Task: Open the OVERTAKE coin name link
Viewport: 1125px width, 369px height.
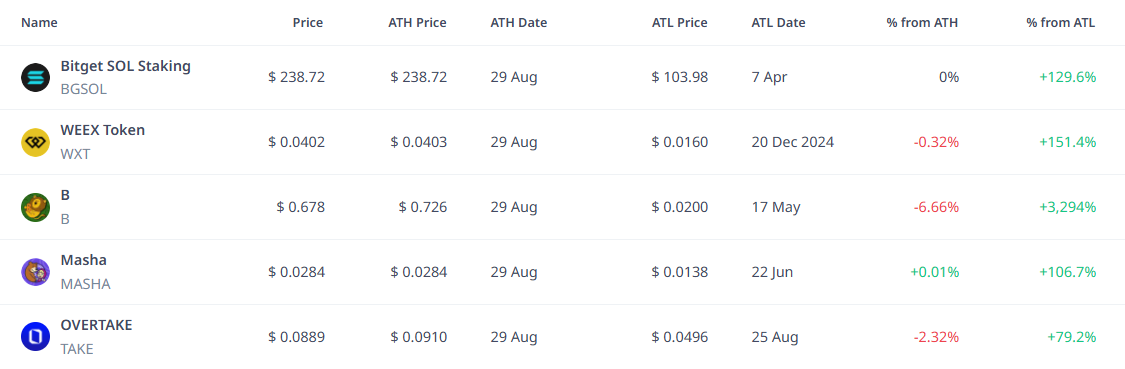Action: (x=97, y=325)
